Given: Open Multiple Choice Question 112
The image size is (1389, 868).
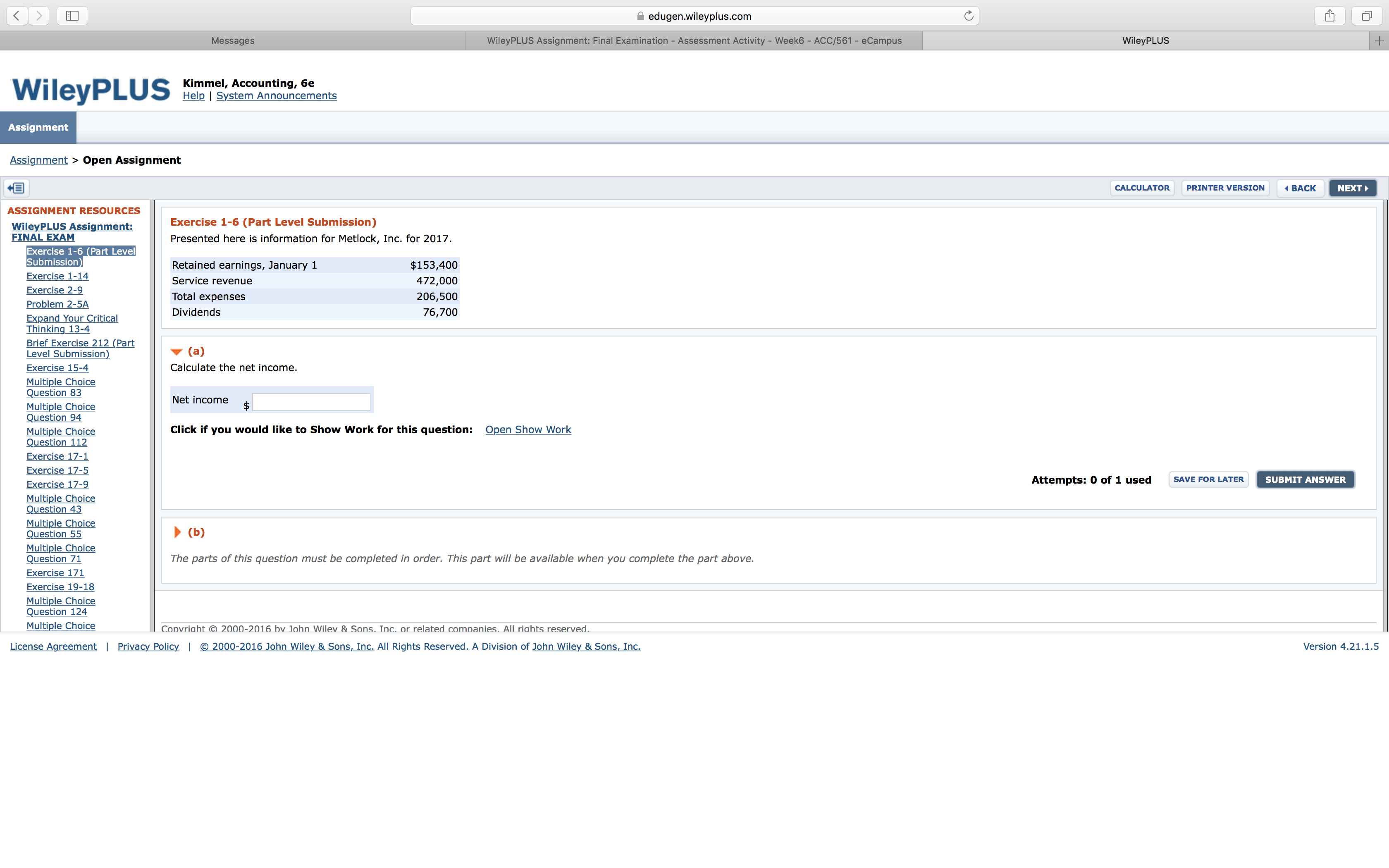Looking at the screenshot, I should tap(61, 437).
